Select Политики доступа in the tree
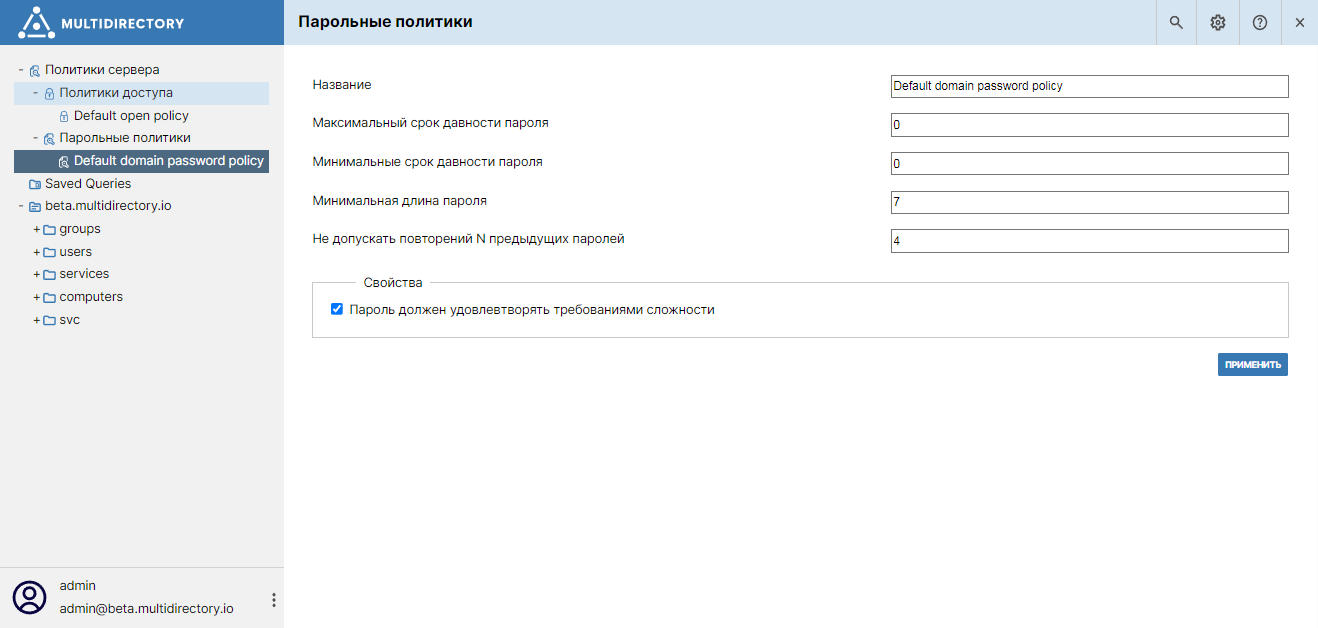Image resolution: width=1318 pixels, height=628 pixels. point(115,93)
